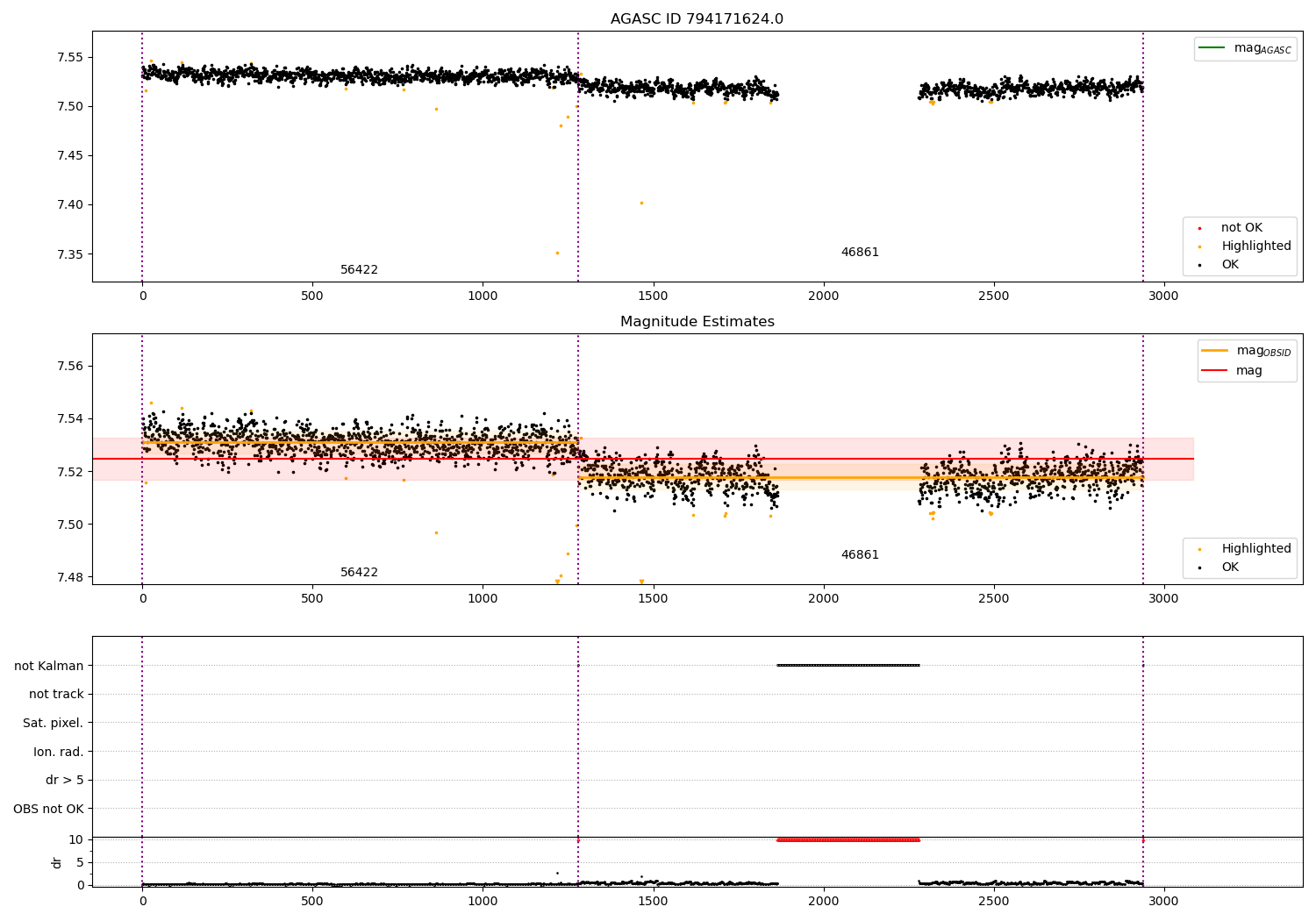The height and width of the screenshot is (921, 1316).
Task: Select the 'not track' row label
Action: pos(56,694)
